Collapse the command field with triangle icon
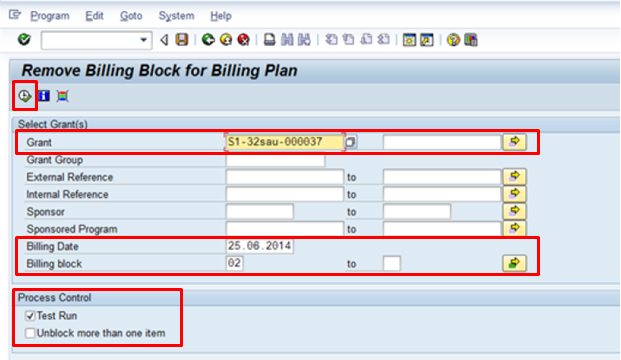Image resolution: width=621 pixels, height=360 pixels. point(164,40)
